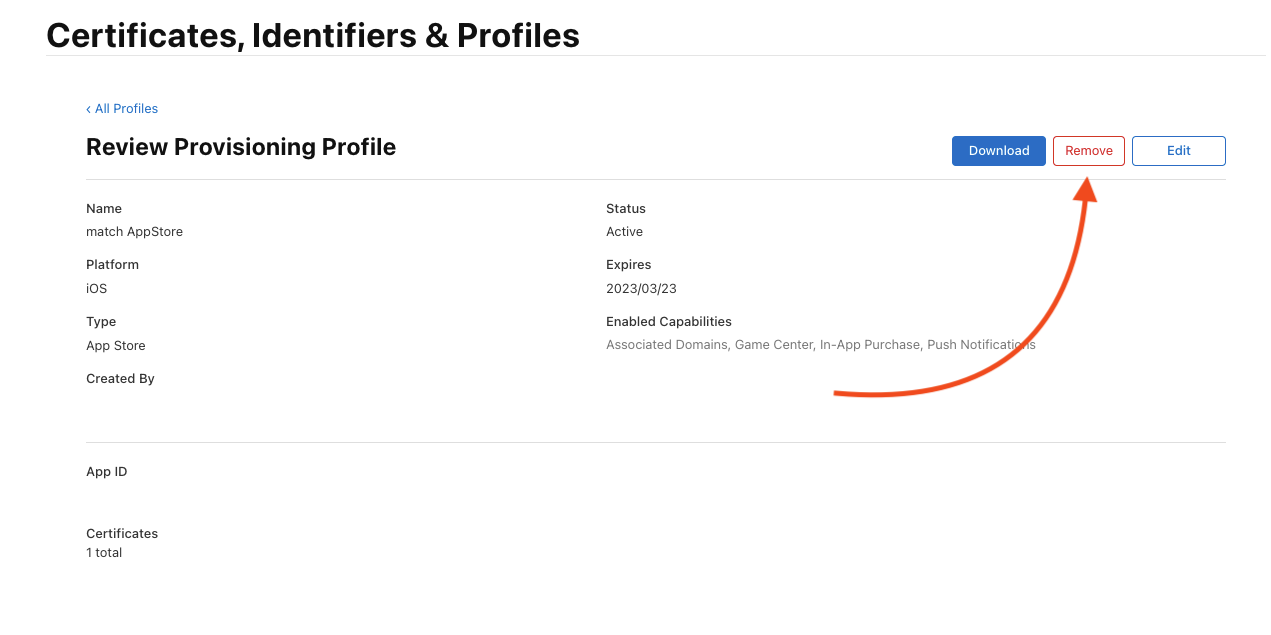
Task: Click the Certificates count showing 1 total
Action: pos(103,552)
